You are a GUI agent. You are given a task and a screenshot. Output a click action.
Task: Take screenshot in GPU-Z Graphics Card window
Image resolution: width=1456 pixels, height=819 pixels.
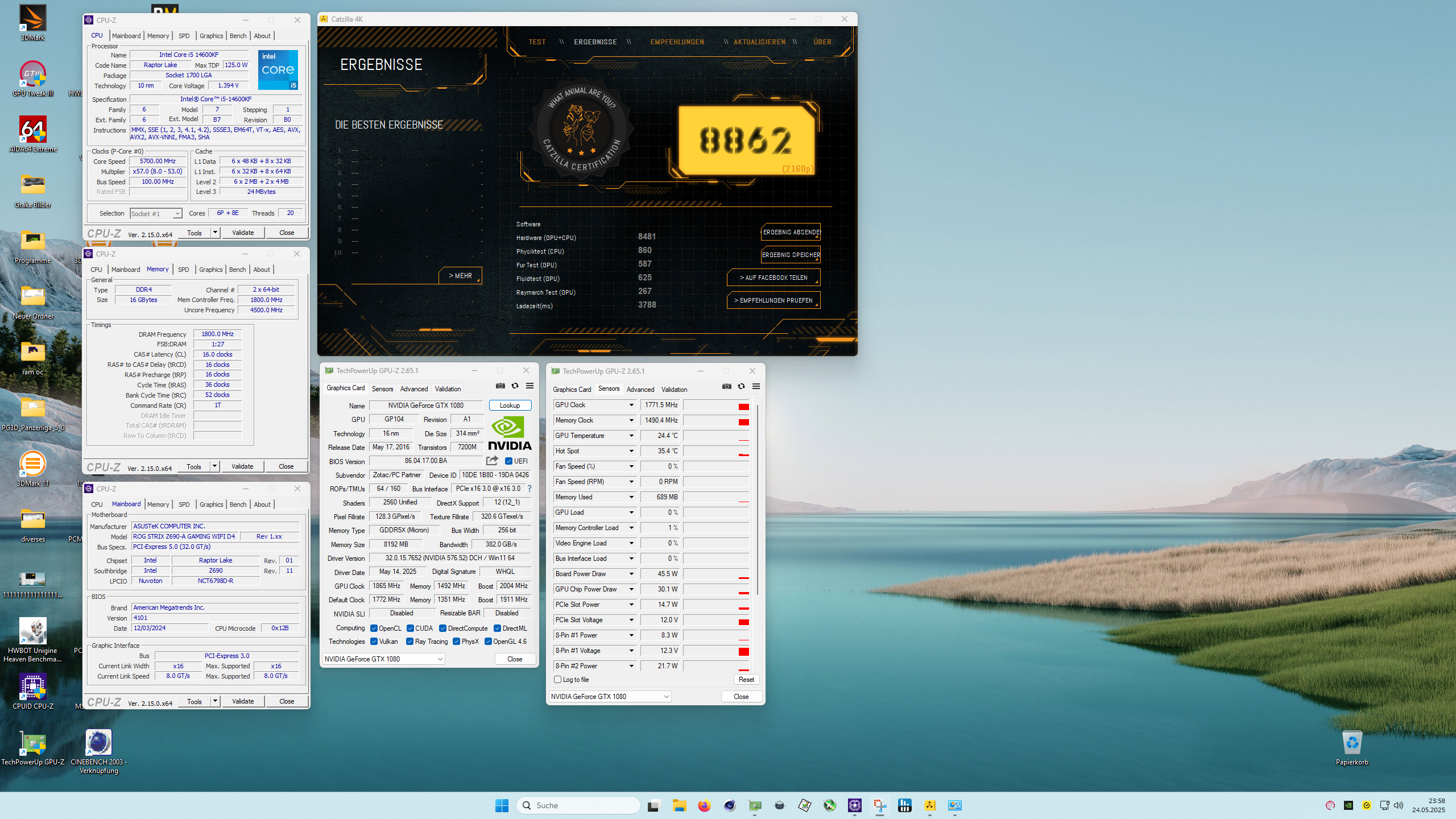[x=500, y=386]
